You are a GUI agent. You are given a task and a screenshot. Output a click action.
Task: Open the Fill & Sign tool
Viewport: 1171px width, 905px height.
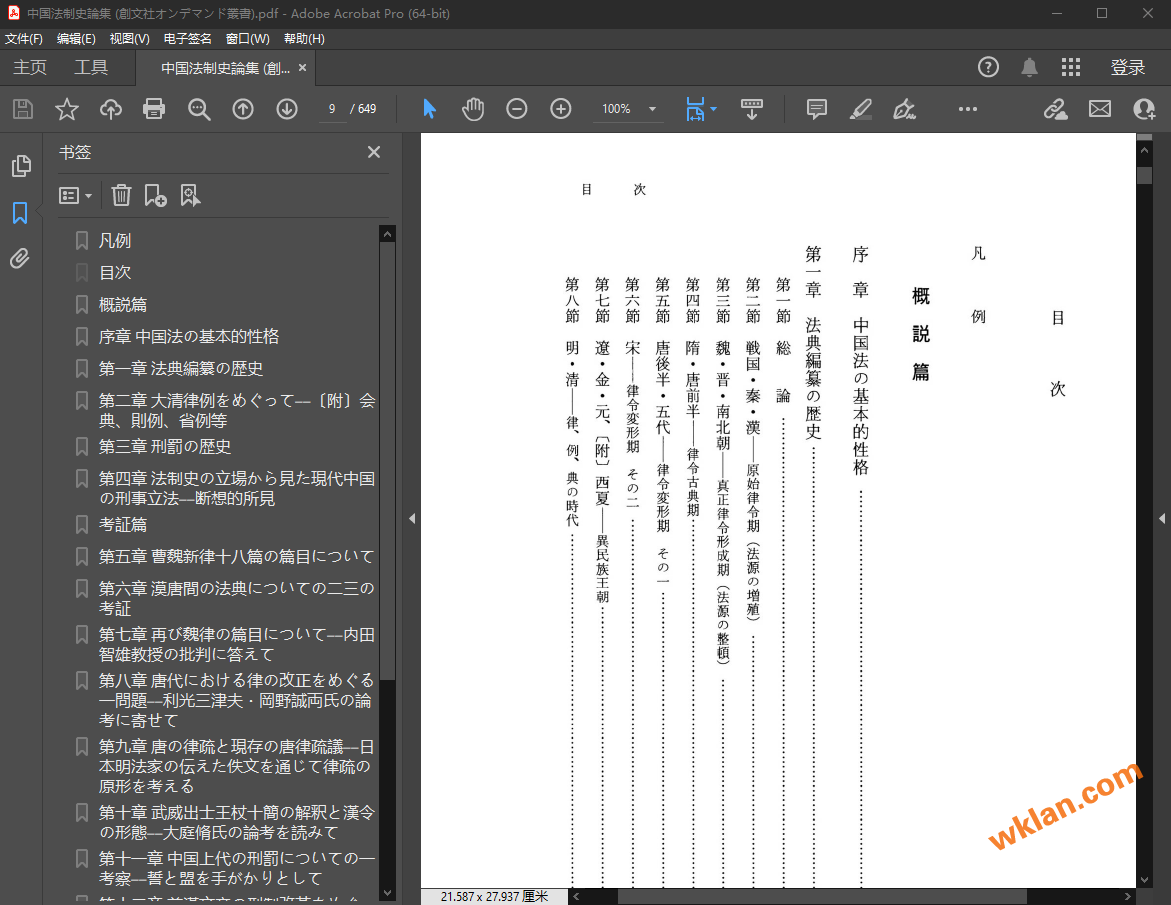904,110
